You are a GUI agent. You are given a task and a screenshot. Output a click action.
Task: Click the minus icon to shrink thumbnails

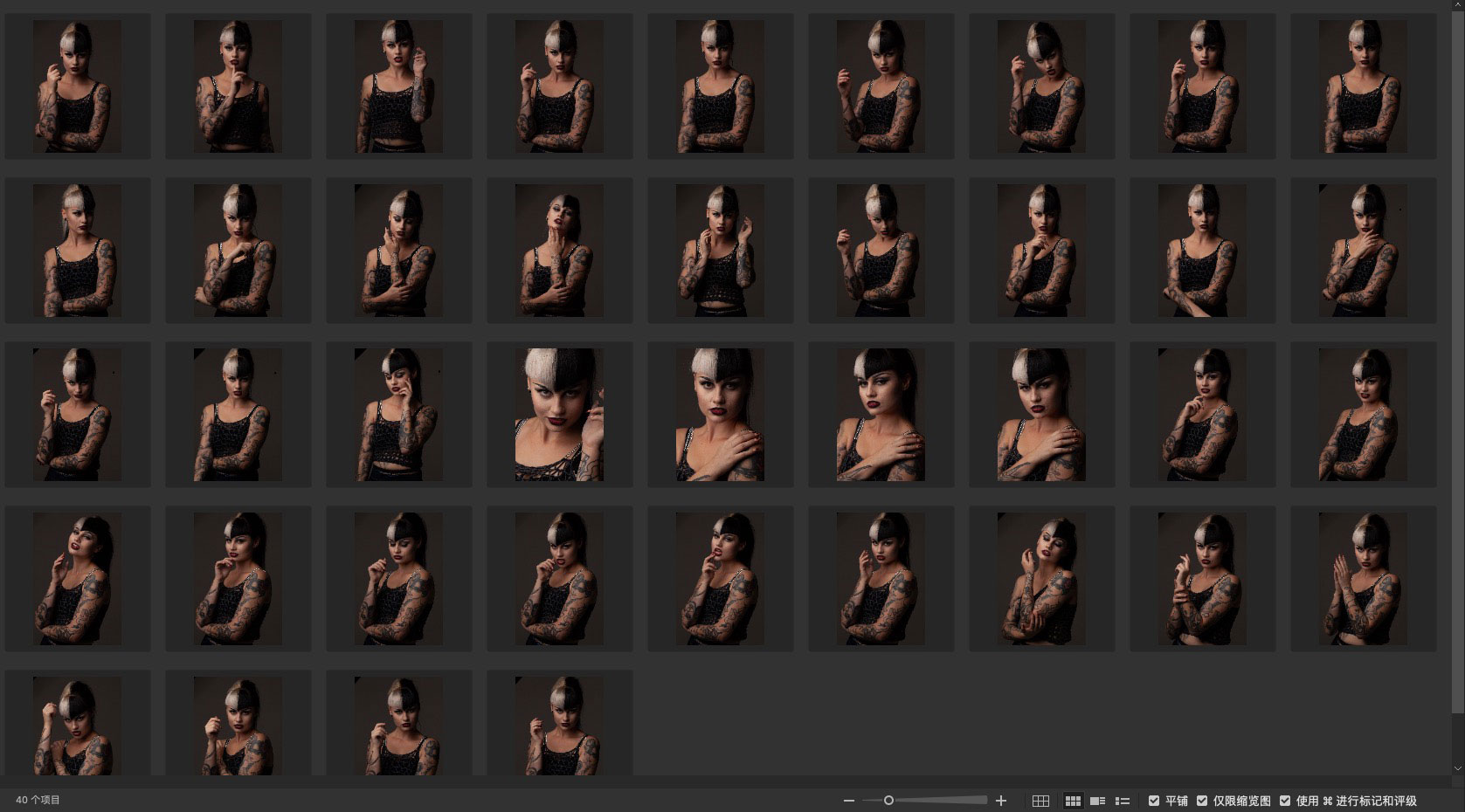(848, 801)
